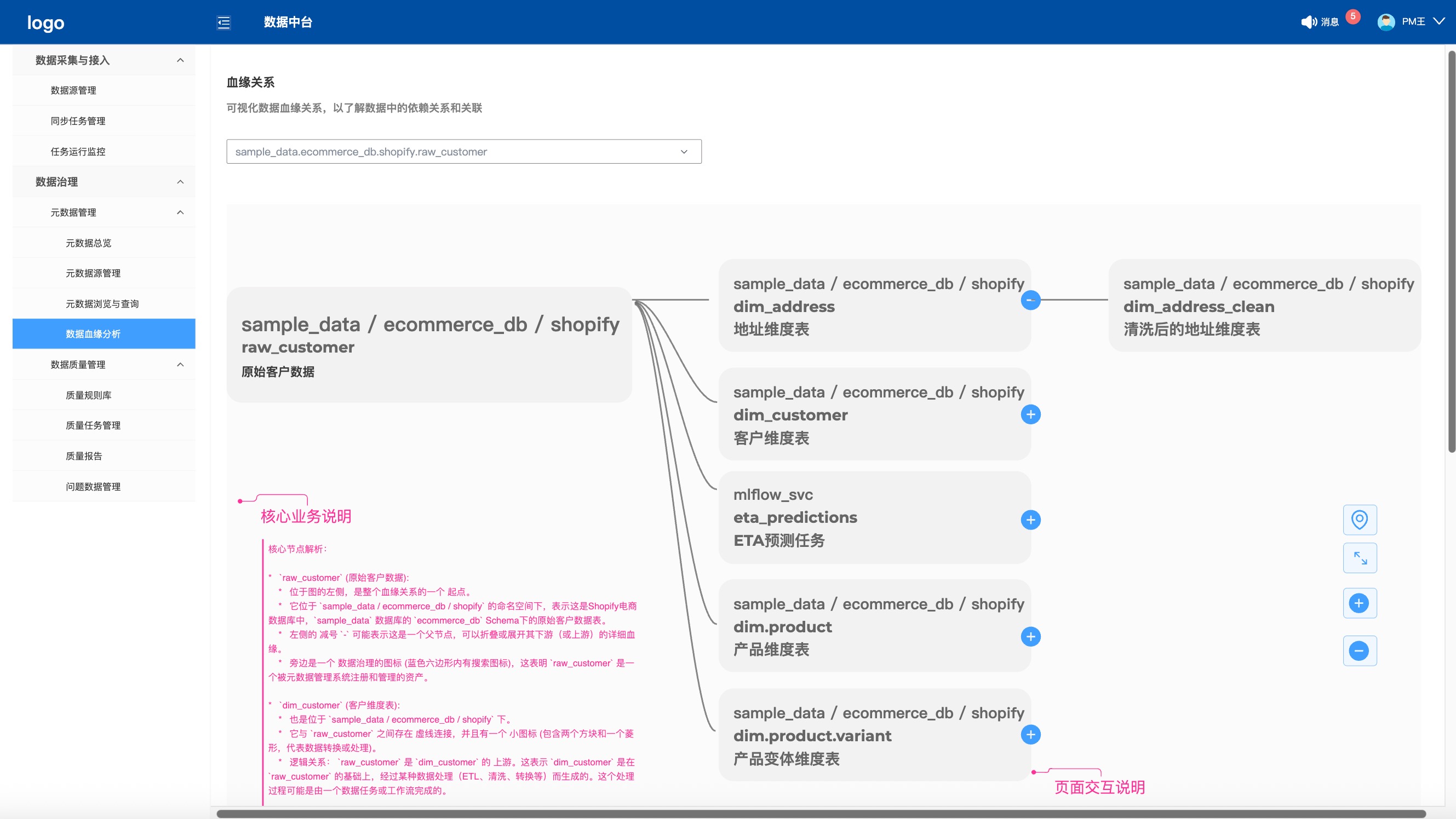Click the horizontal scrollbar at bottom
The width and height of the screenshot is (1456, 819).
click(x=821, y=814)
